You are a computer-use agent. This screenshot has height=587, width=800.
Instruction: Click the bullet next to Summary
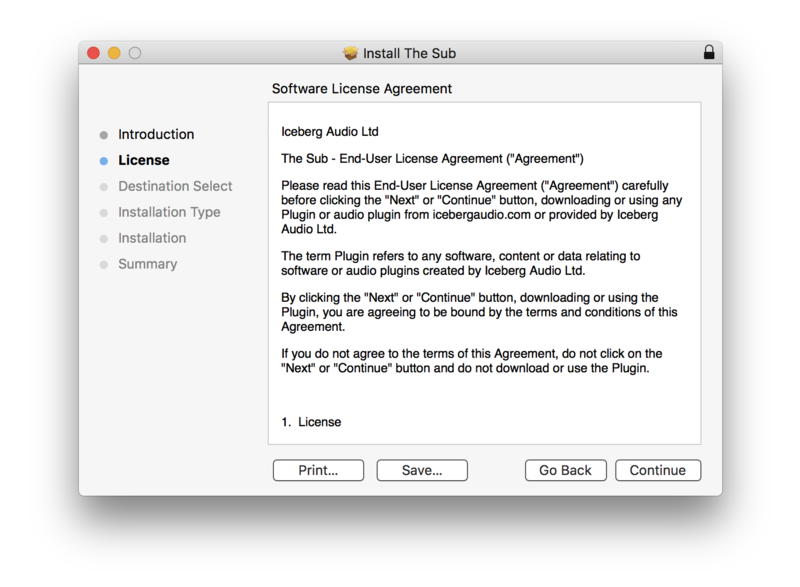(104, 265)
